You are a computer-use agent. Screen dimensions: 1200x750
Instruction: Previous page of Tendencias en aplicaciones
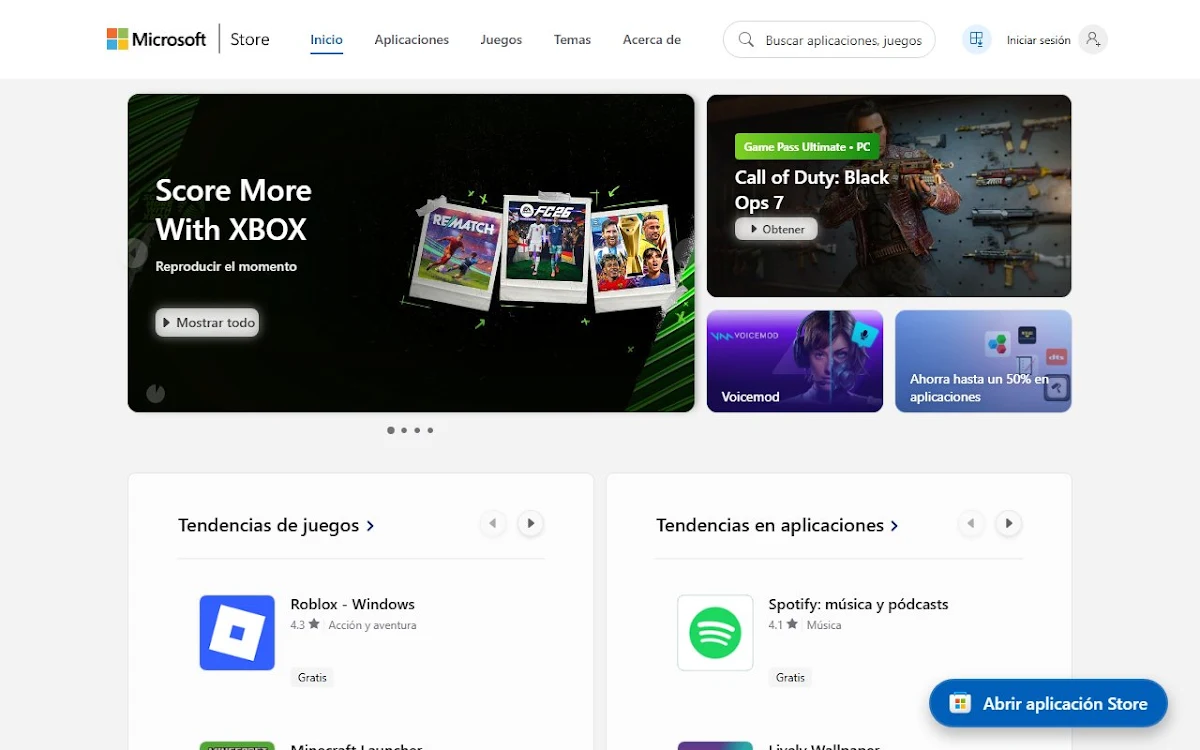[x=971, y=523]
